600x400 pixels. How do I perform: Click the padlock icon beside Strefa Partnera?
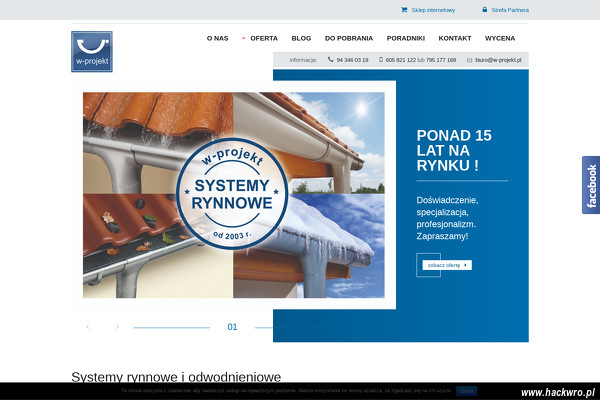click(484, 10)
